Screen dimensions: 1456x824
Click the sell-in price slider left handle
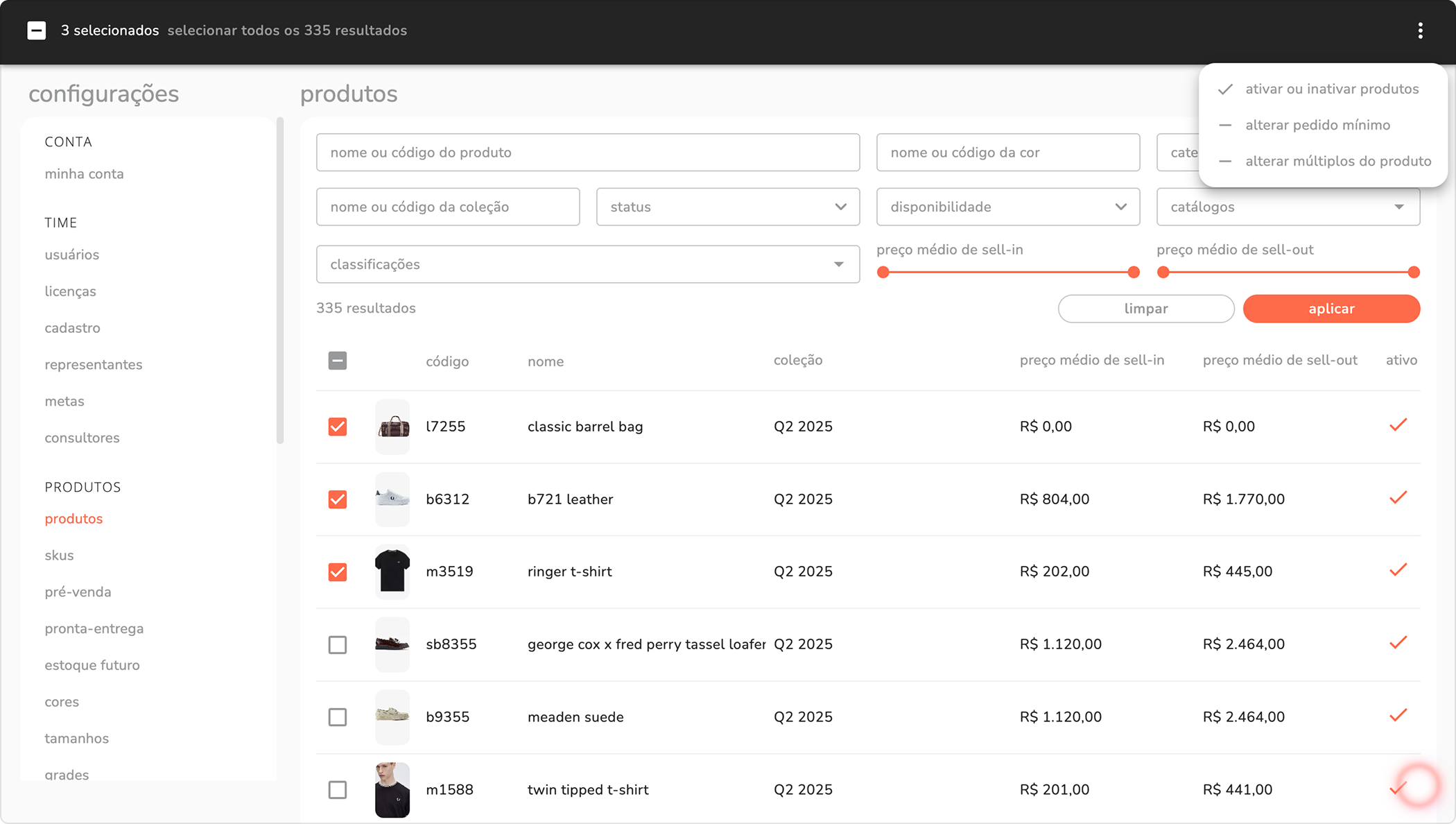pyautogui.click(x=883, y=273)
